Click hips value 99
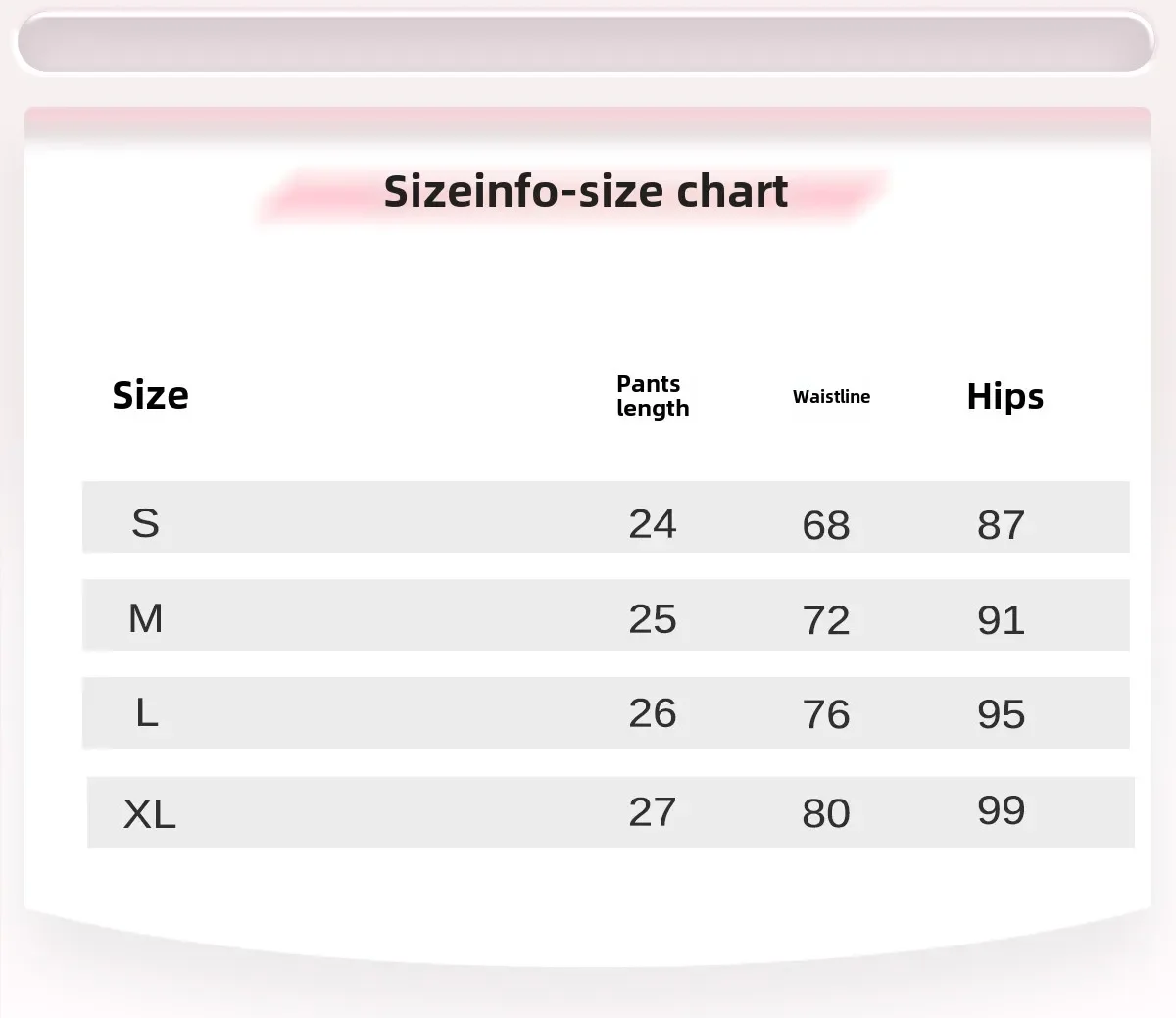The height and width of the screenshot is (1018, 1176). click(x=1001, y=809)
